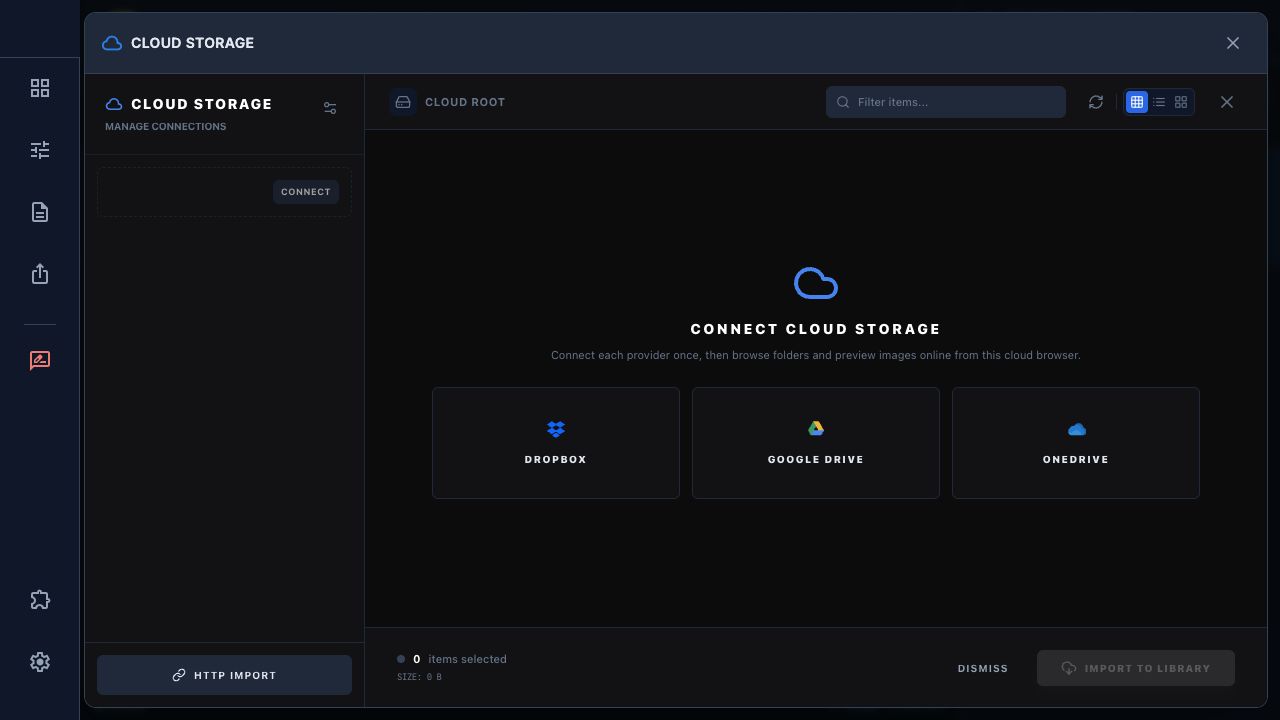Close the Cloud Storage dialog window

click(x=1233, y=43)
